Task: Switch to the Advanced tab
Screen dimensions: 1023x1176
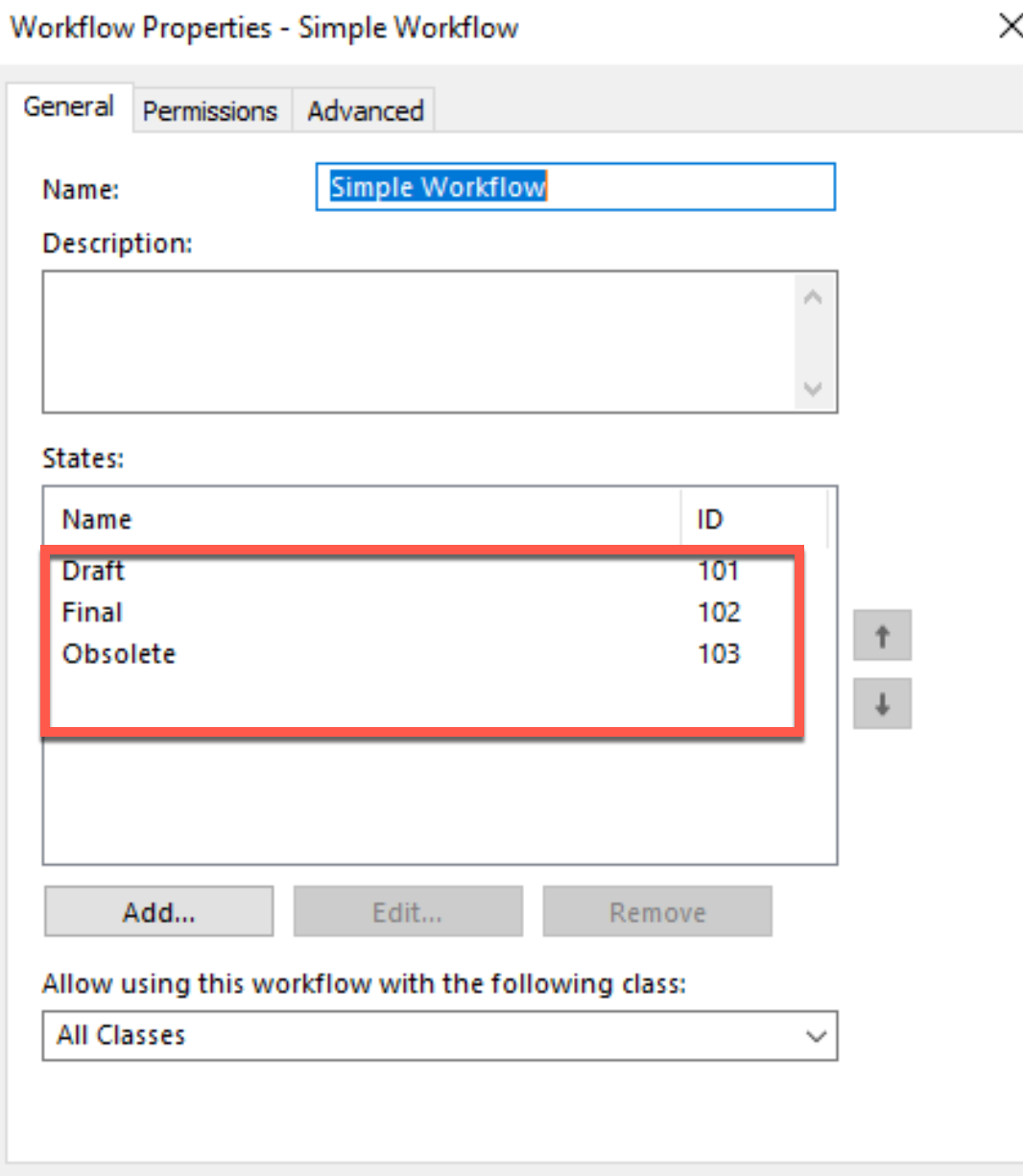Action: pos(366,111)
